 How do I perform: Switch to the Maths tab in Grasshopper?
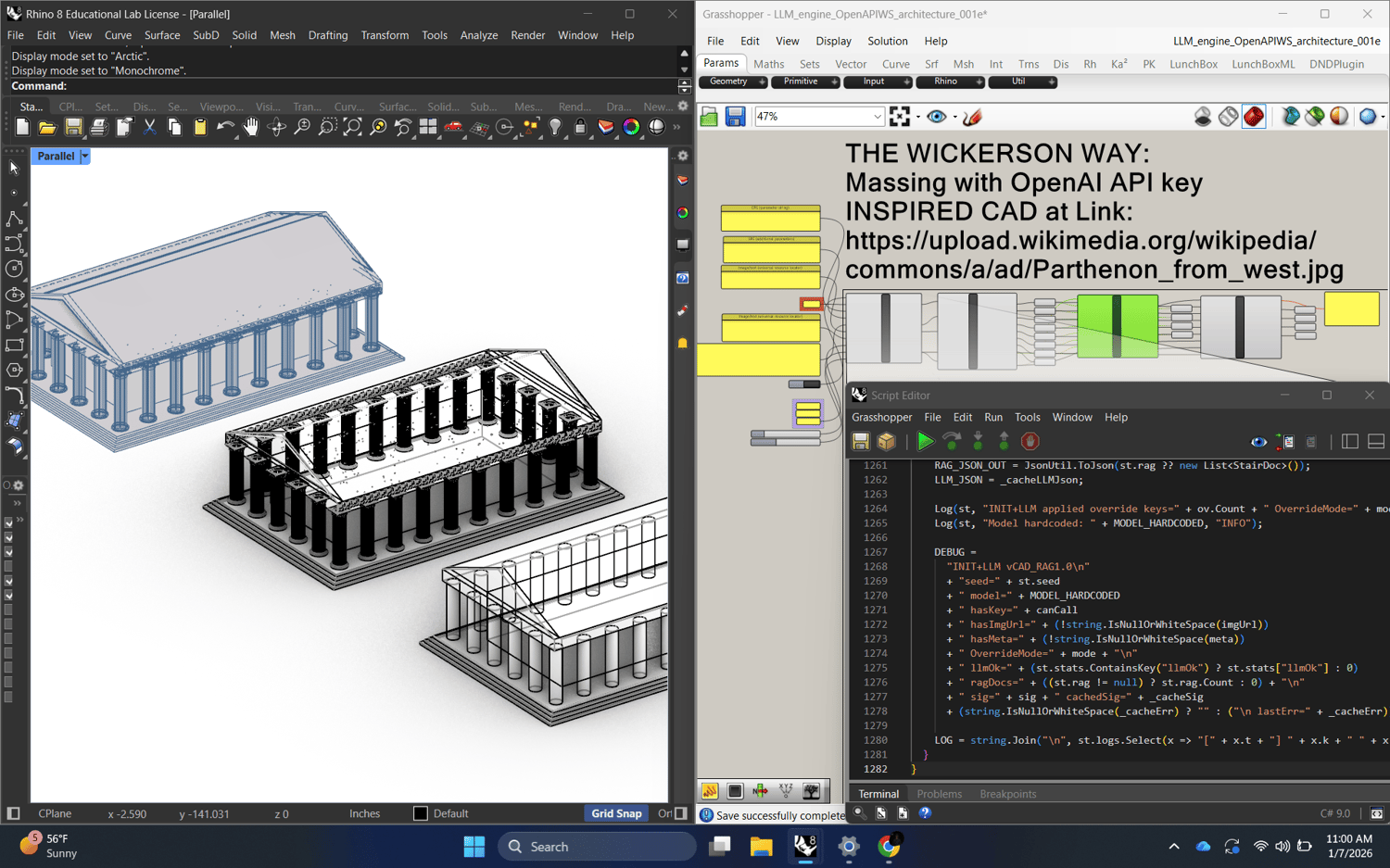pos(768,64)
